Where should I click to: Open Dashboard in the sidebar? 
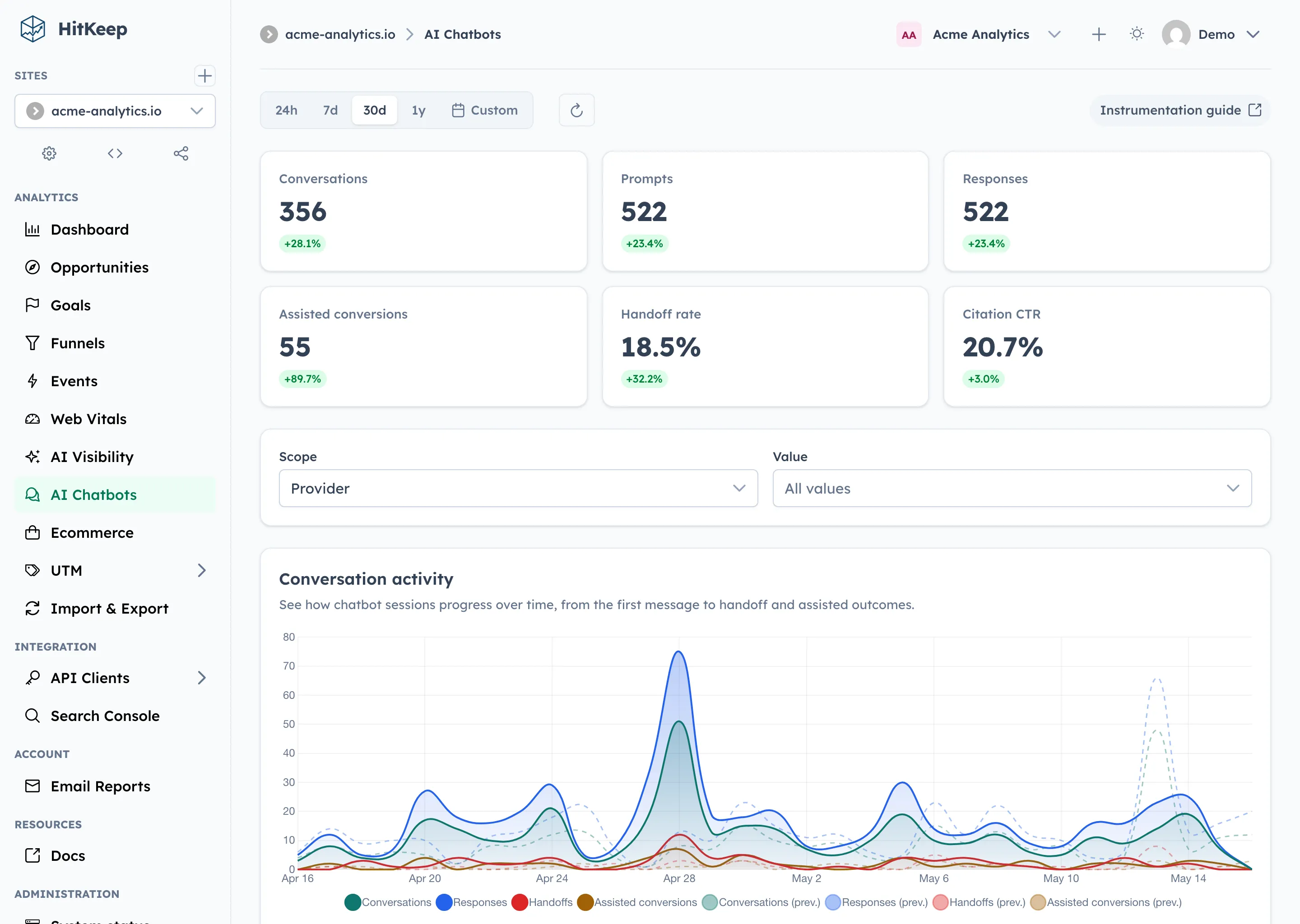tap(115, 229)
